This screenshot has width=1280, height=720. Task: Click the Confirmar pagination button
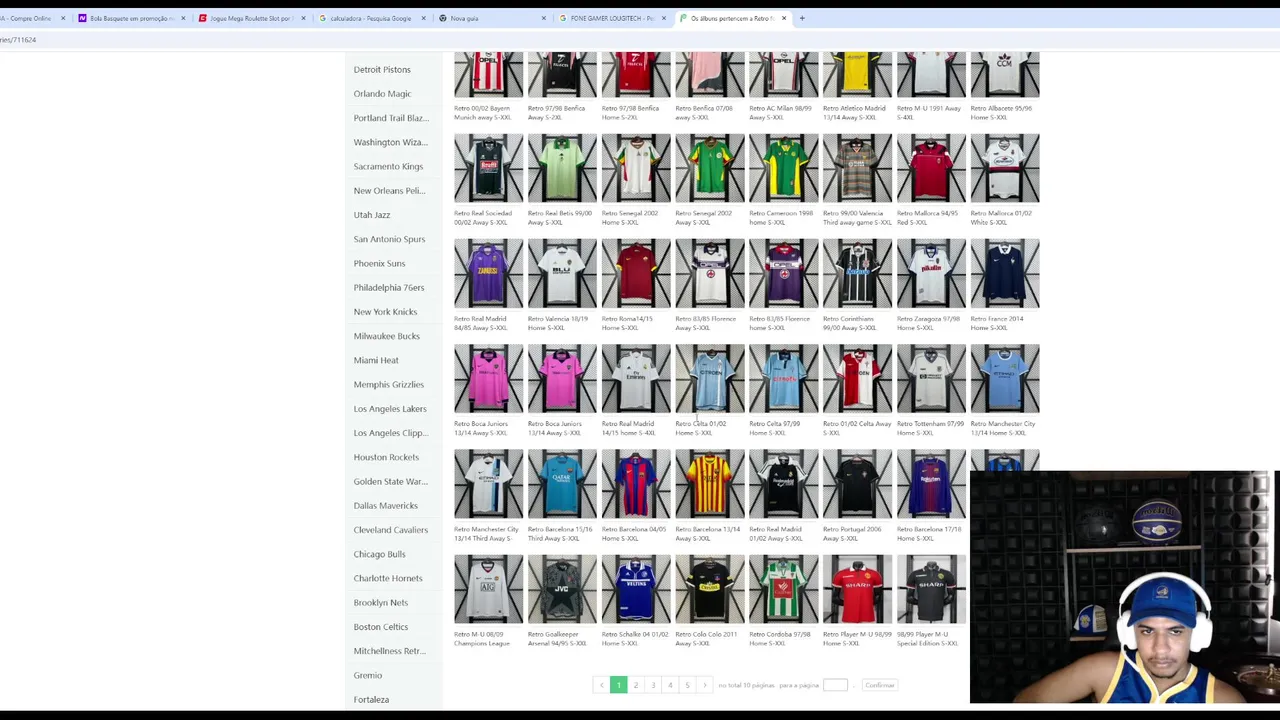pyautogui.click(x=880, y=685)
